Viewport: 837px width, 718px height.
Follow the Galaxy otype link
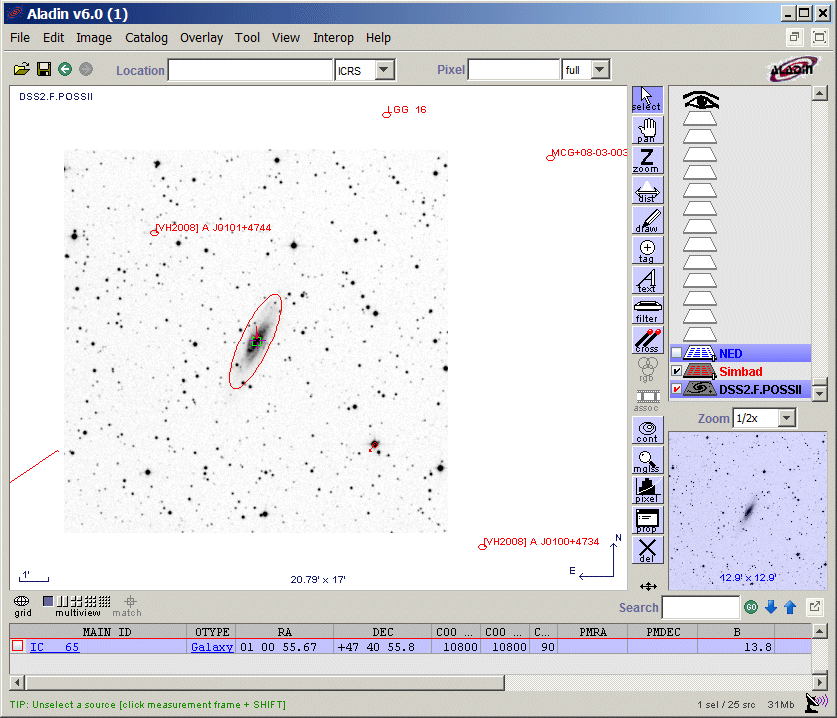212,647
